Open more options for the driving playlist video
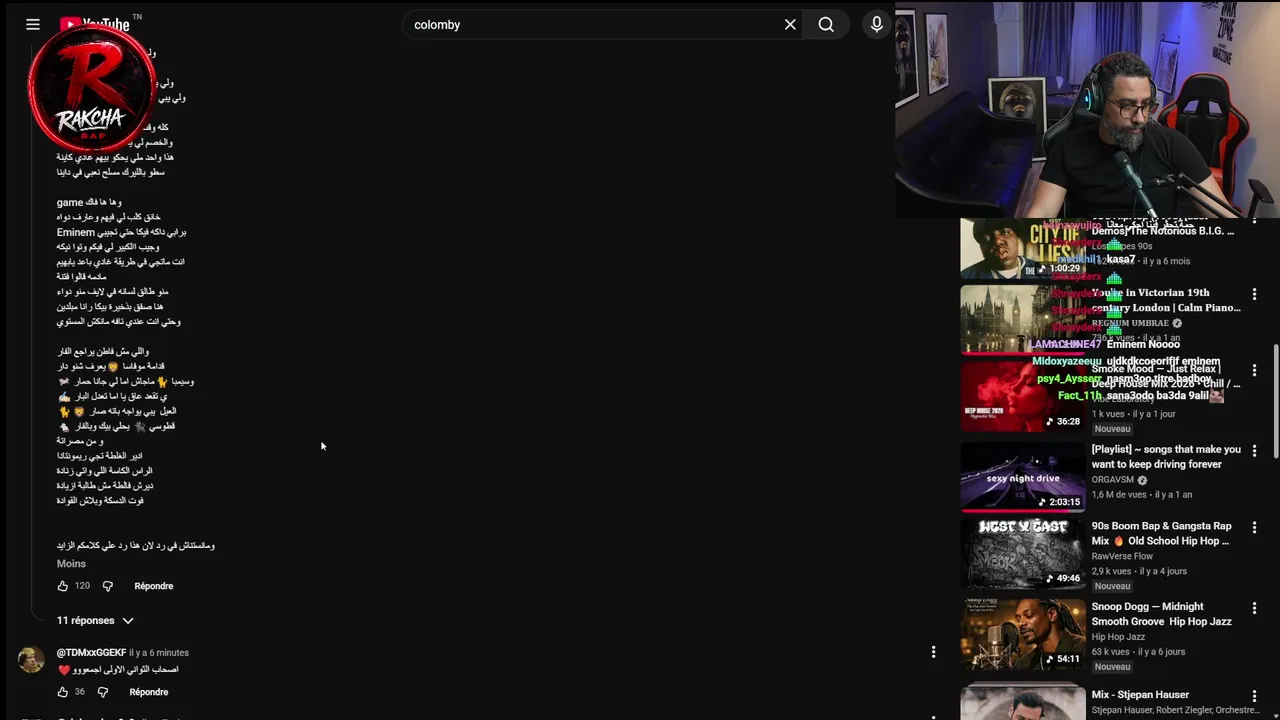The height and width of the screenshot is (720, 1280). [x=1254, y=451]
